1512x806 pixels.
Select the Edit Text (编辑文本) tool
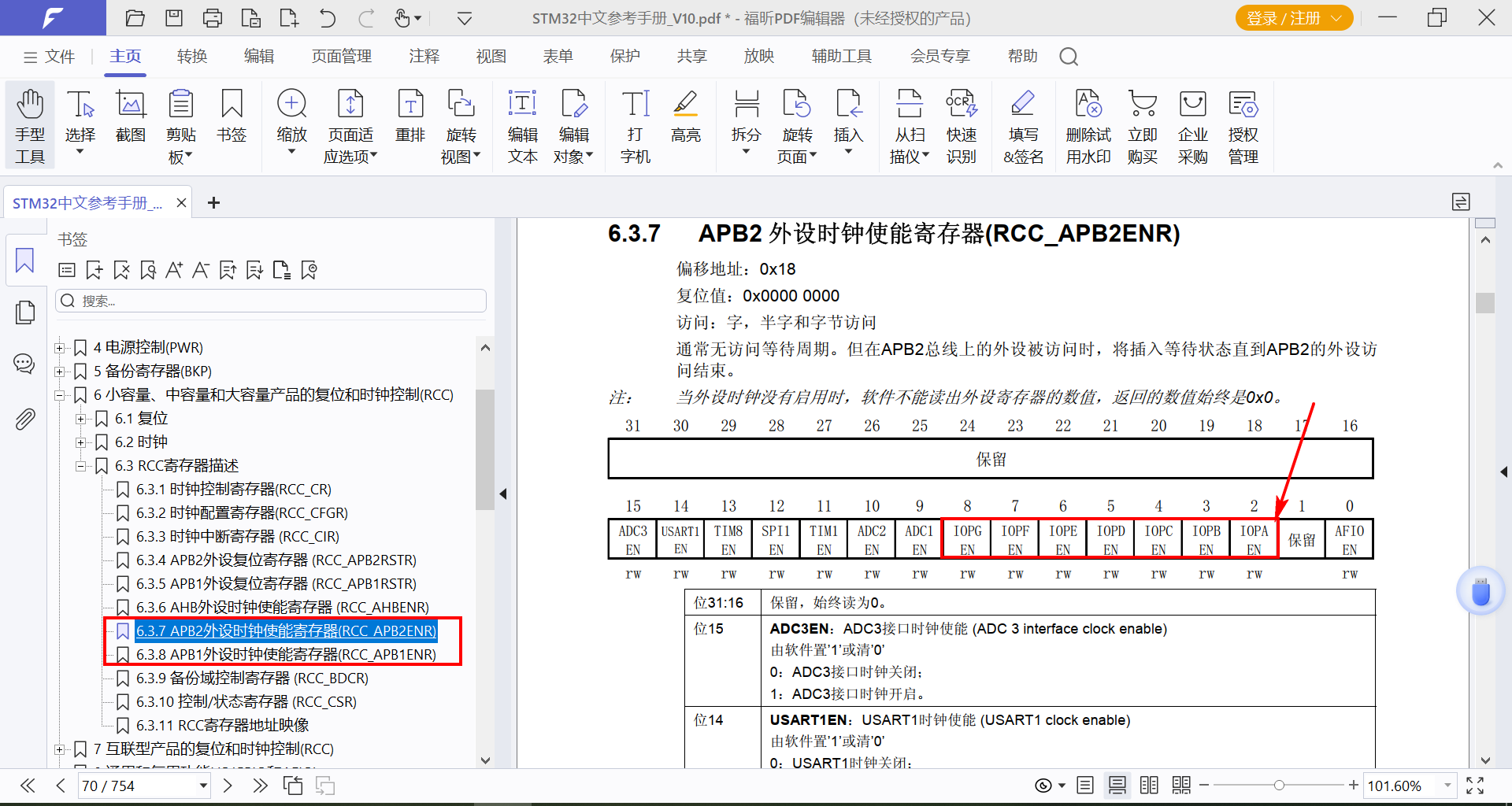point(522,126)
